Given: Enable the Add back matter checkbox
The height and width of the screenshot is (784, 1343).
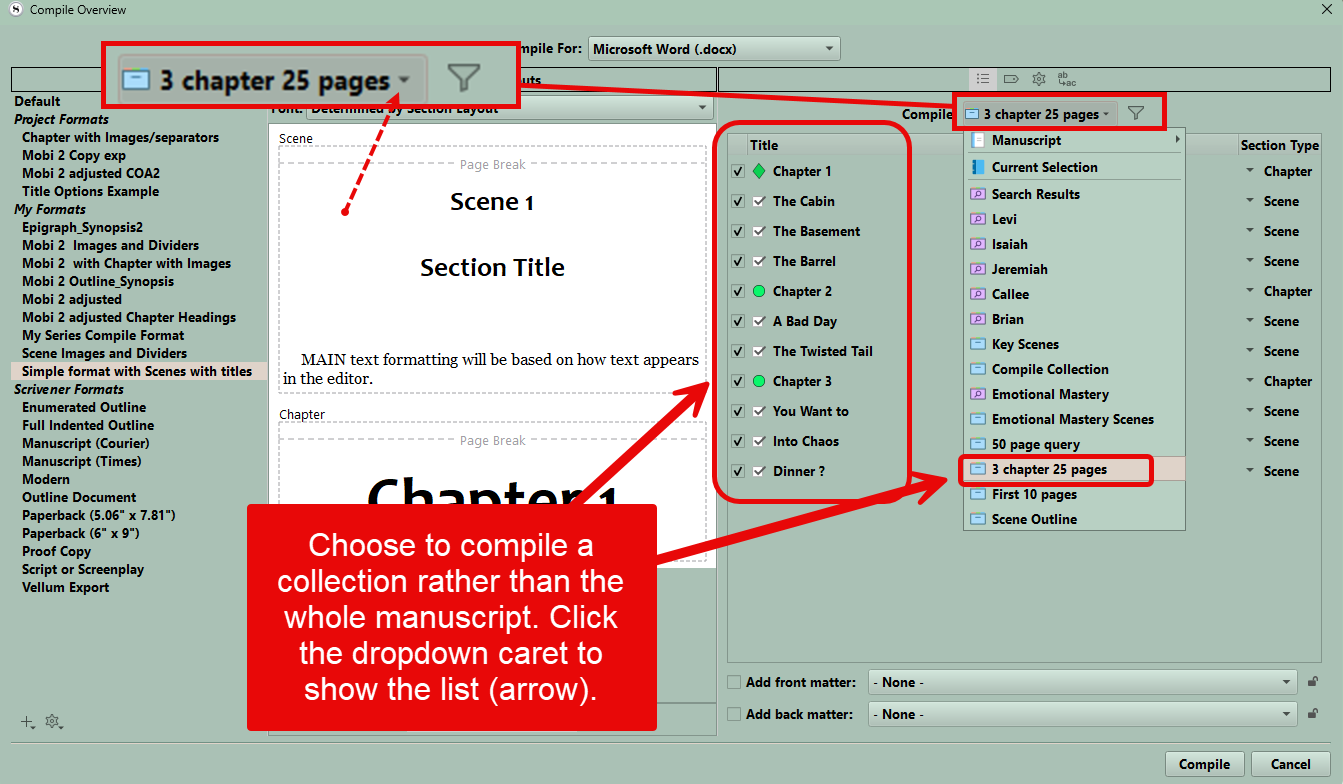Looking at the screenshot, I should point(734,714).
